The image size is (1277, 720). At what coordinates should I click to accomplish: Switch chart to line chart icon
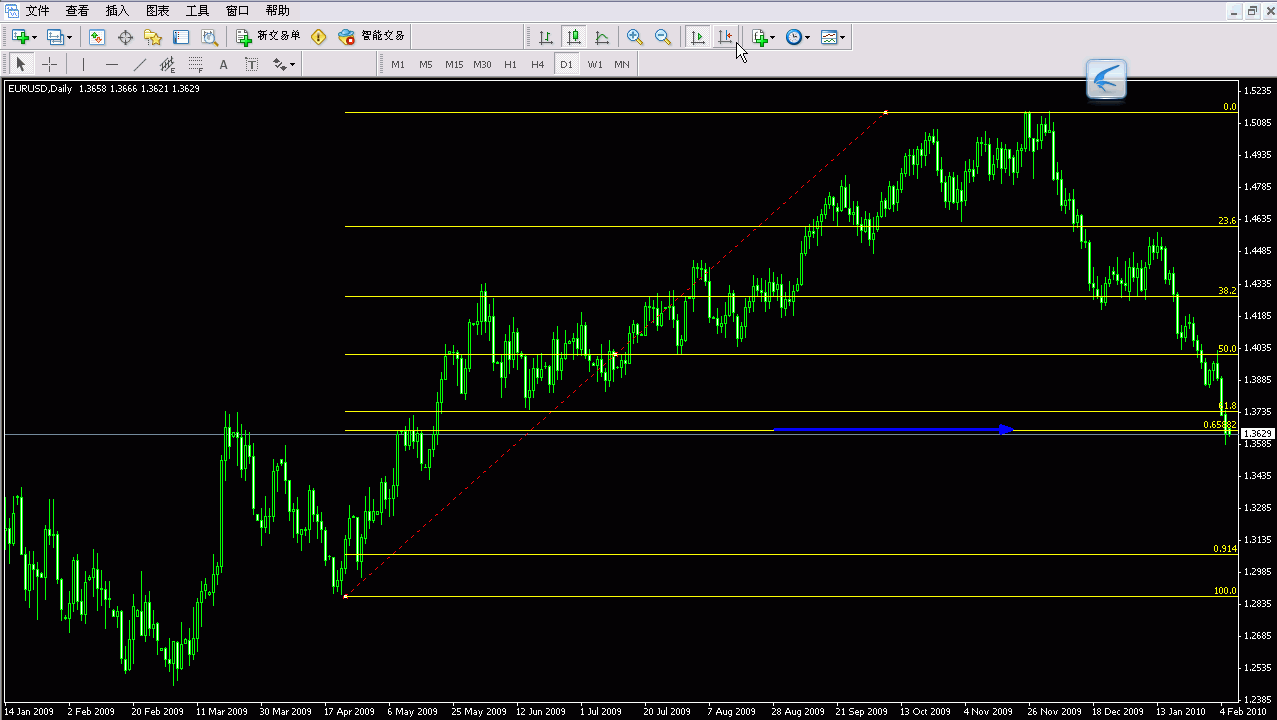point(602,37)
